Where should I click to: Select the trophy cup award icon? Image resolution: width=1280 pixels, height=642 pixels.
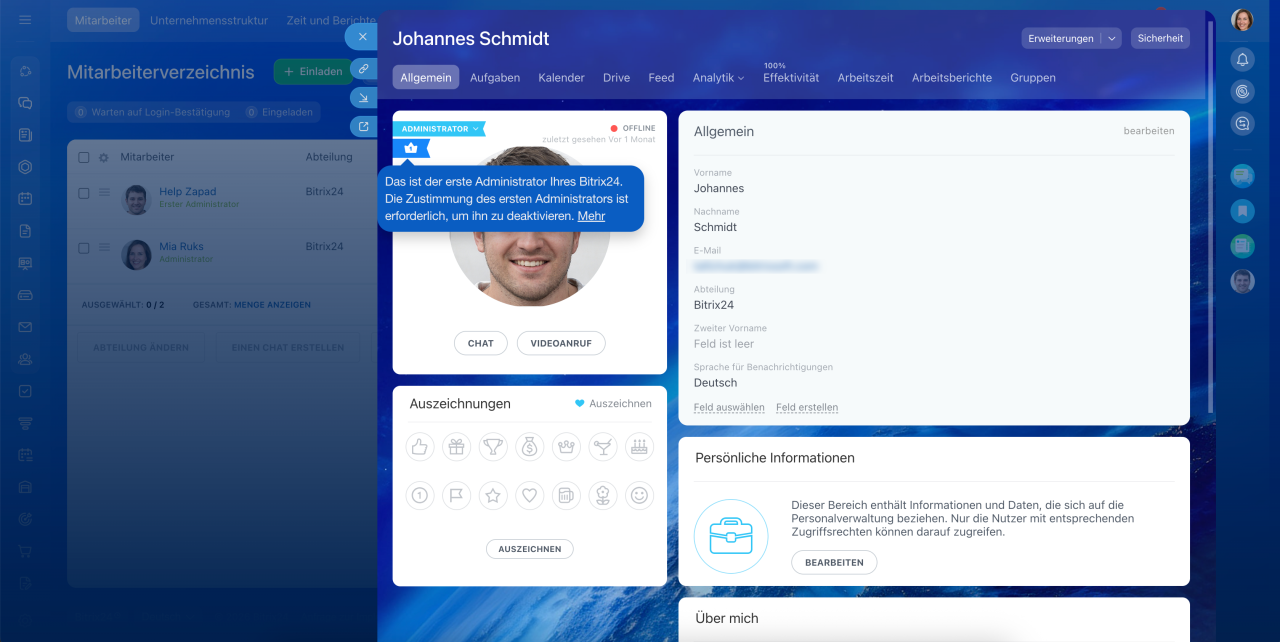(x=493, y=447)
